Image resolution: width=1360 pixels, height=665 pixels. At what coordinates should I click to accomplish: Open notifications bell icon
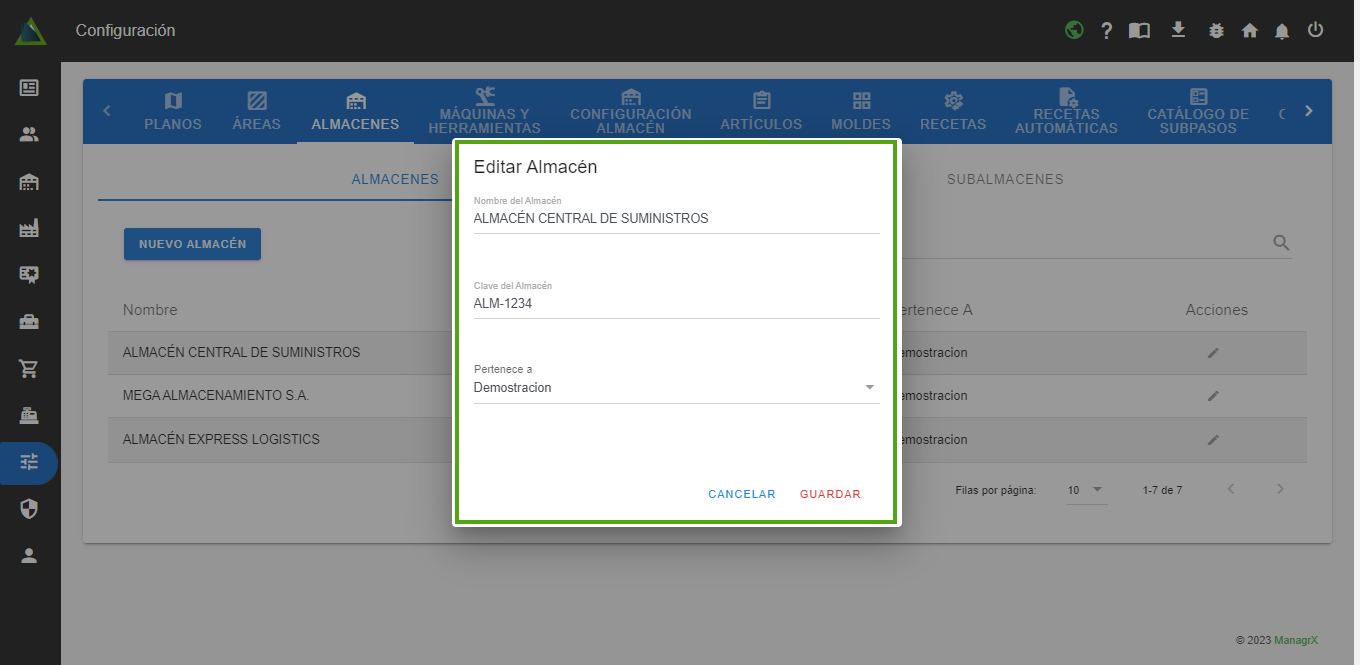(1282, 31)
